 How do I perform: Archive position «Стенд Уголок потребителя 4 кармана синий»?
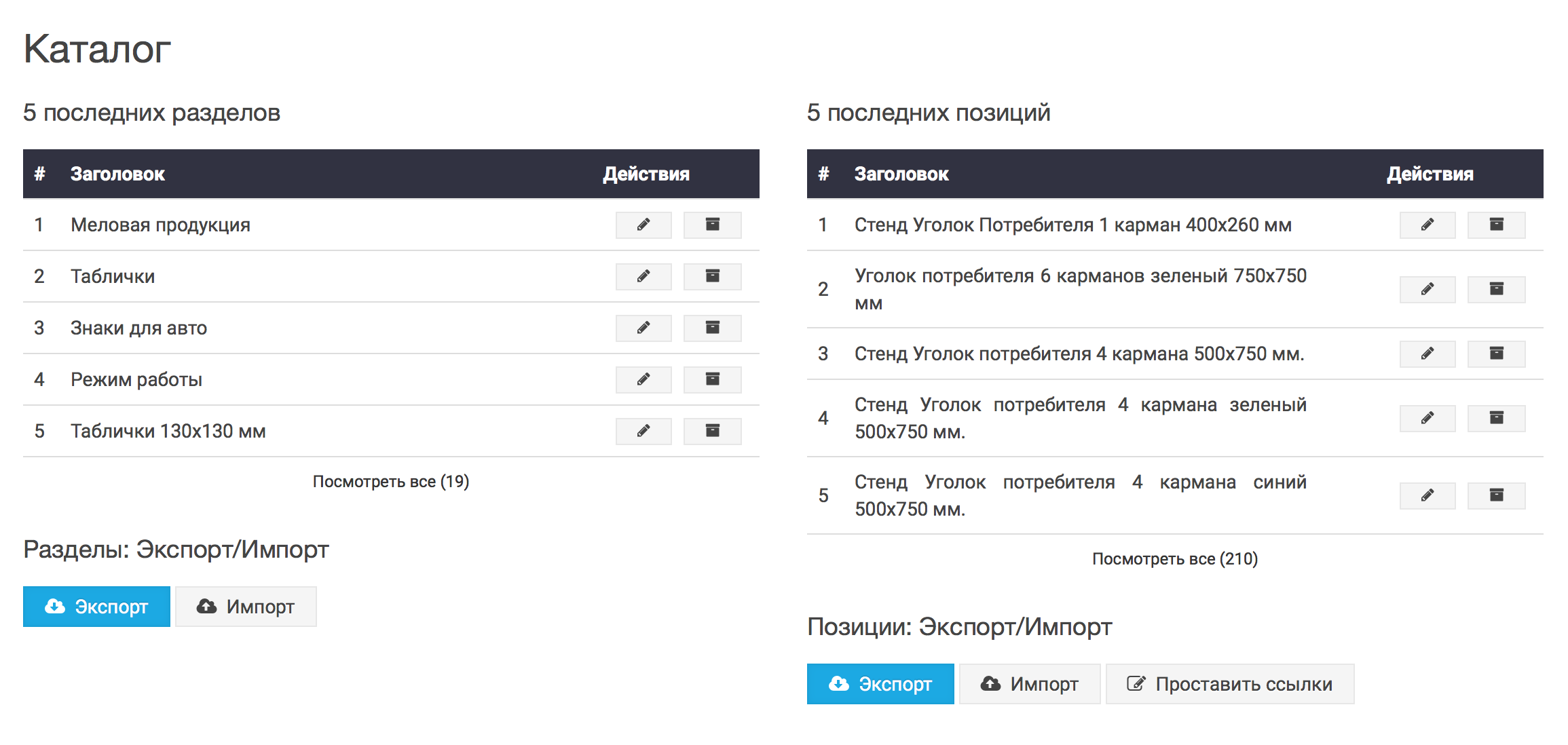(x=1497, y=495)
